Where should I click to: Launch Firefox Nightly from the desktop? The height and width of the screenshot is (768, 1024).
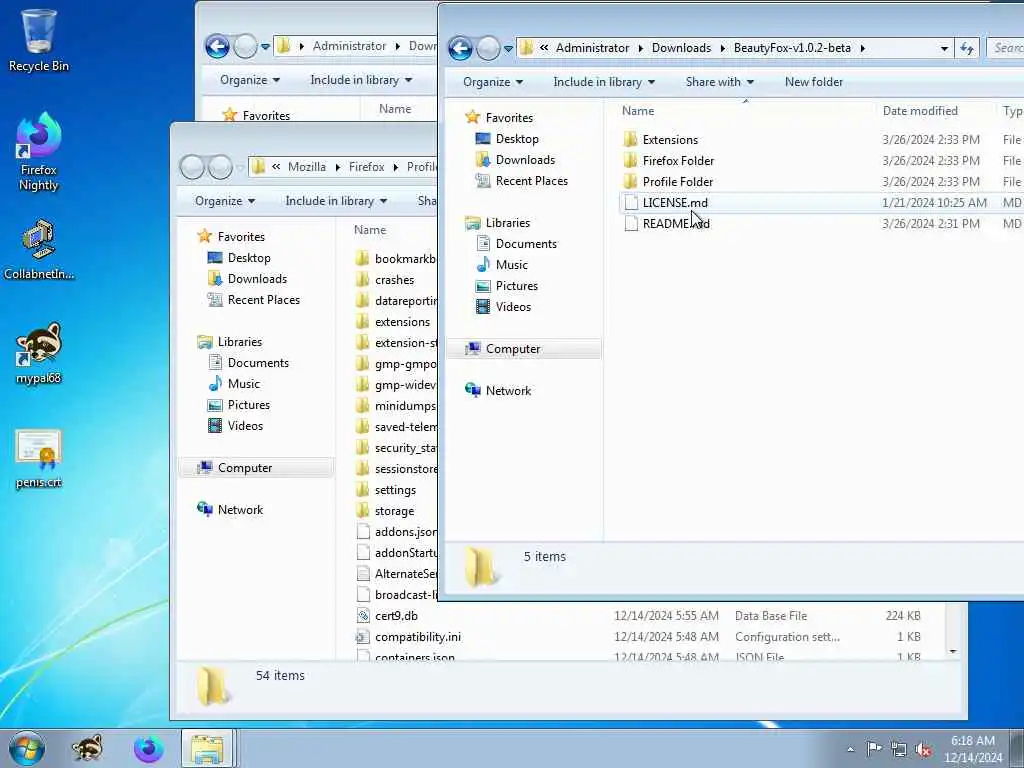(39, 152)
